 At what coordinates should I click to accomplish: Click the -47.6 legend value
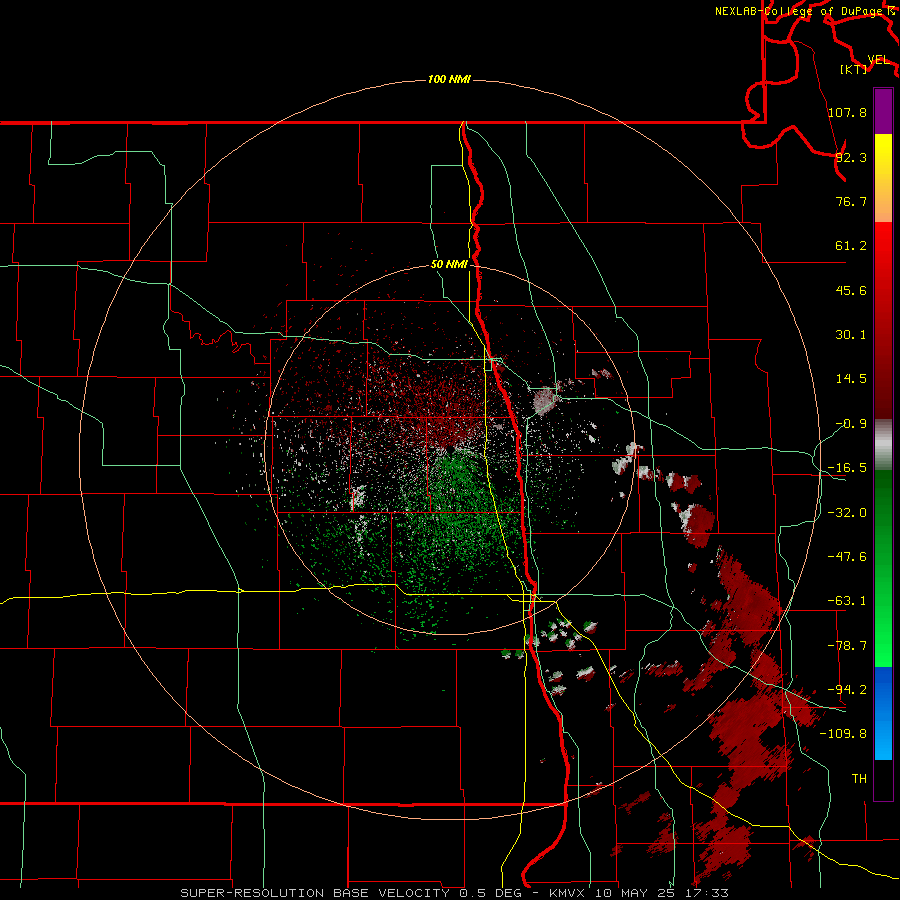pos(847,557)
